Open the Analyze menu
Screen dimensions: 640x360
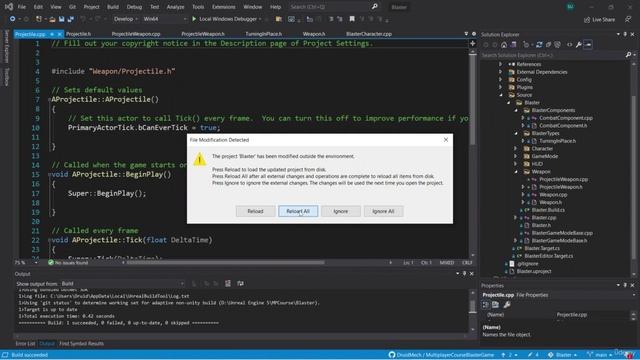click(x=175, y=7)
